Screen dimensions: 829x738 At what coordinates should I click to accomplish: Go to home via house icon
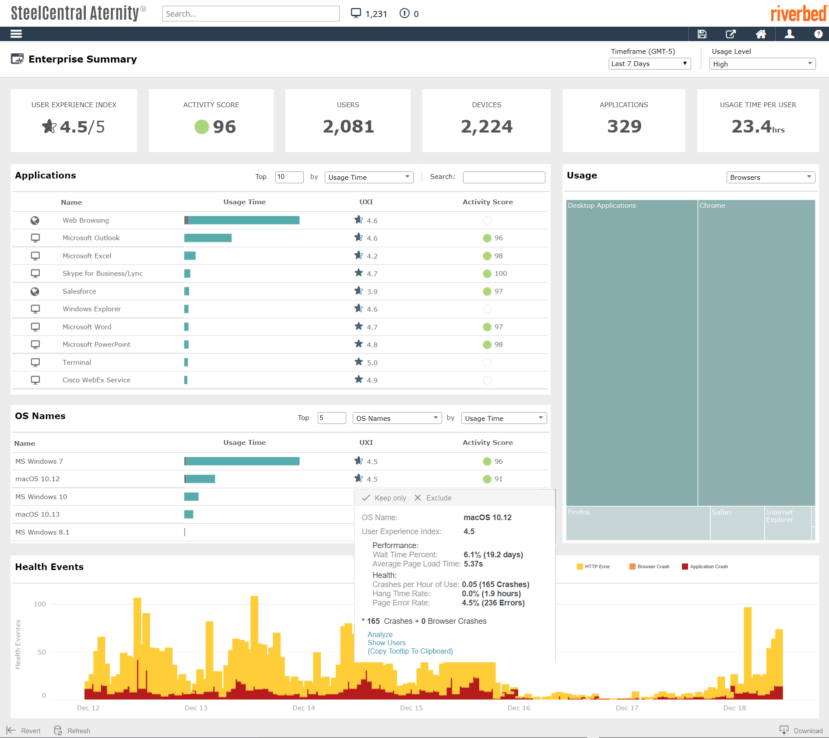760,34
